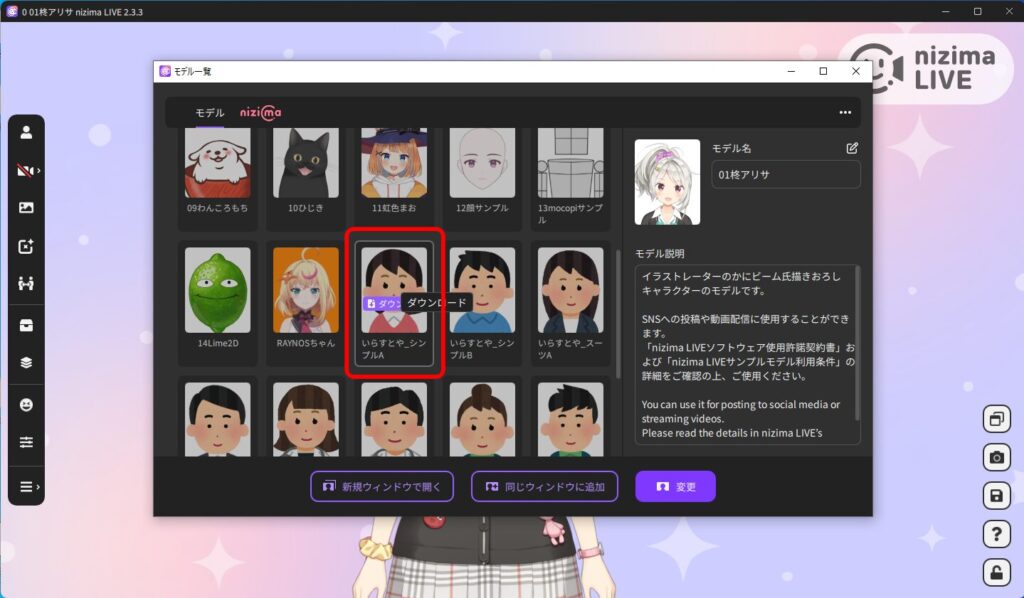
Task: Click the description box scrollbar
Action: pyautogui.click(x=857, y=343)
